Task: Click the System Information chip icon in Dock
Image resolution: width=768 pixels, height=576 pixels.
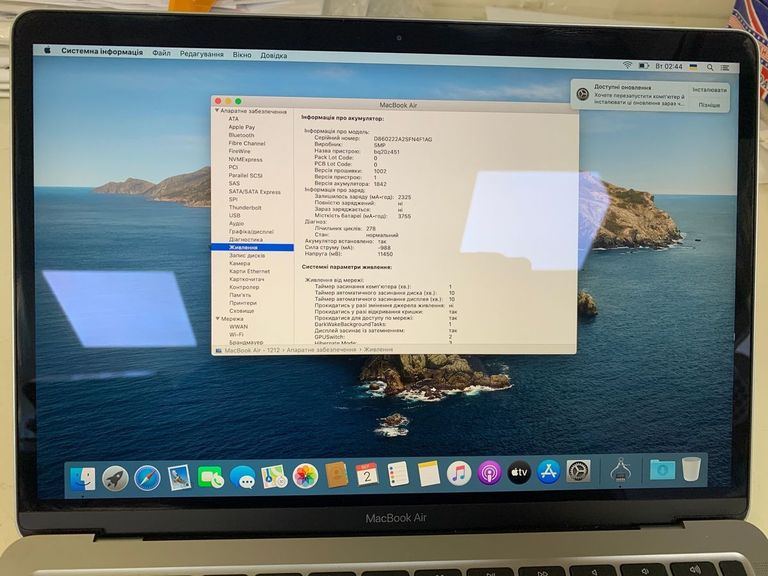Action: pyautogui.click(x=621, y=470)
